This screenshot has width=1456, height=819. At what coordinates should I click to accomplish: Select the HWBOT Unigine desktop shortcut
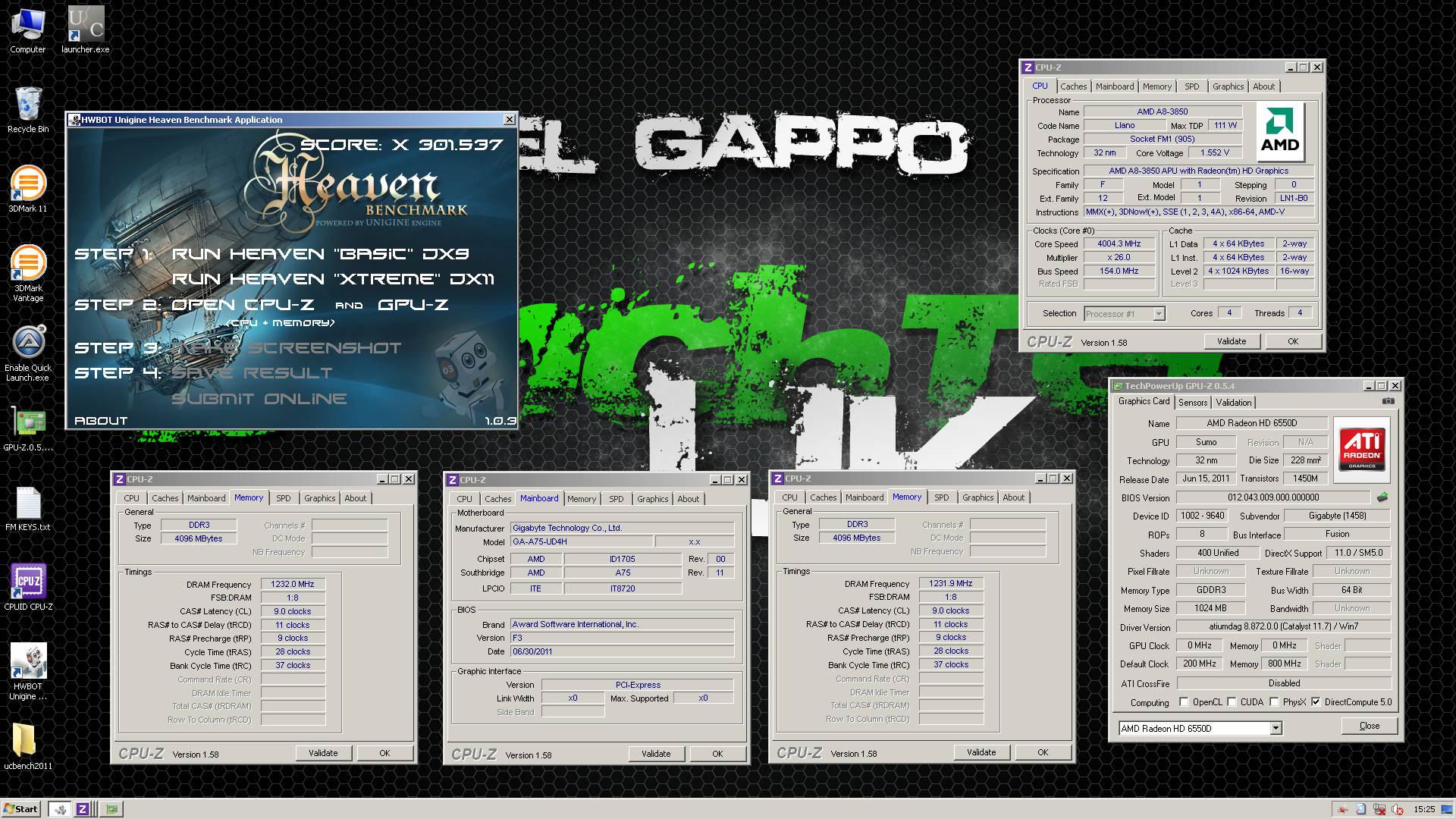coord(28,672)
